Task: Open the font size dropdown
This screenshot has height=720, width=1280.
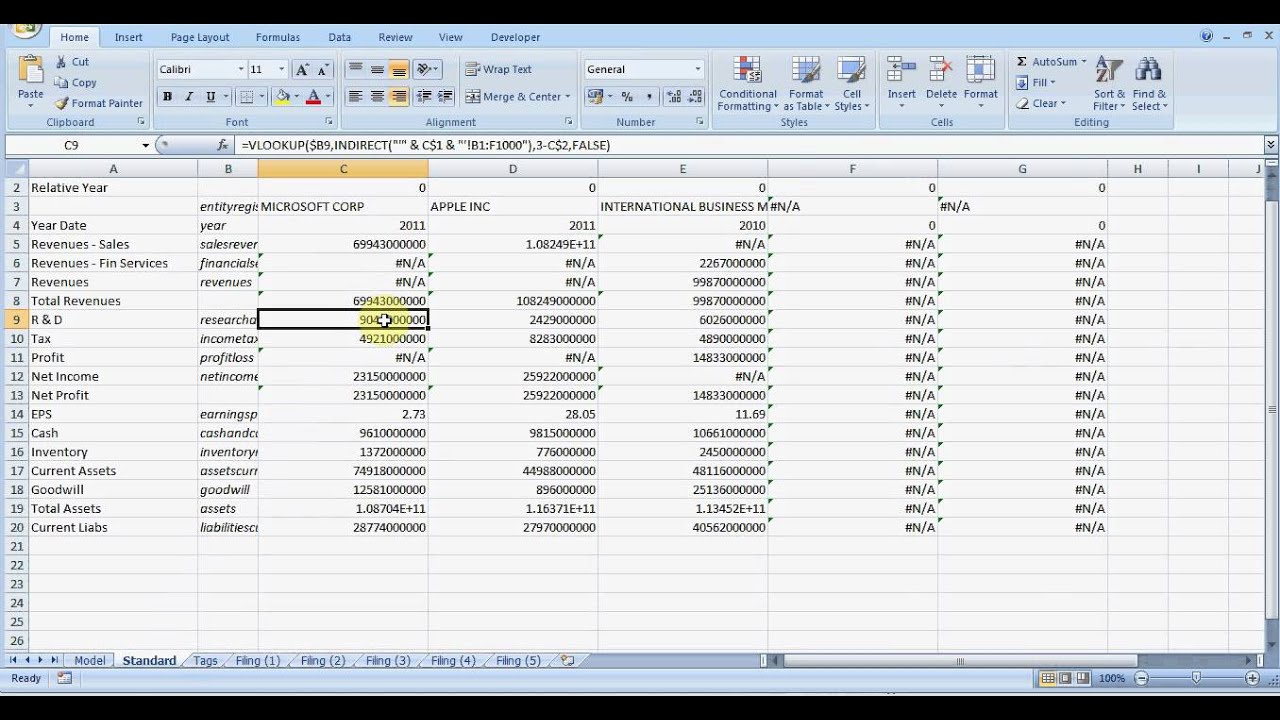Action: [x=281, y=69]
